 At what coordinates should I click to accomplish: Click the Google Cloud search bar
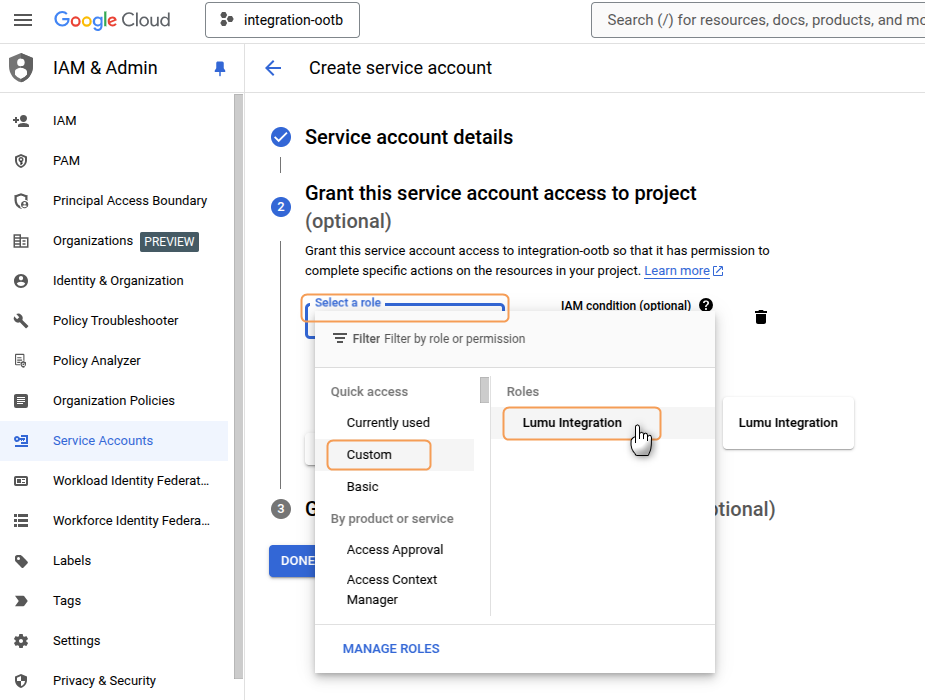click(760, 20)
